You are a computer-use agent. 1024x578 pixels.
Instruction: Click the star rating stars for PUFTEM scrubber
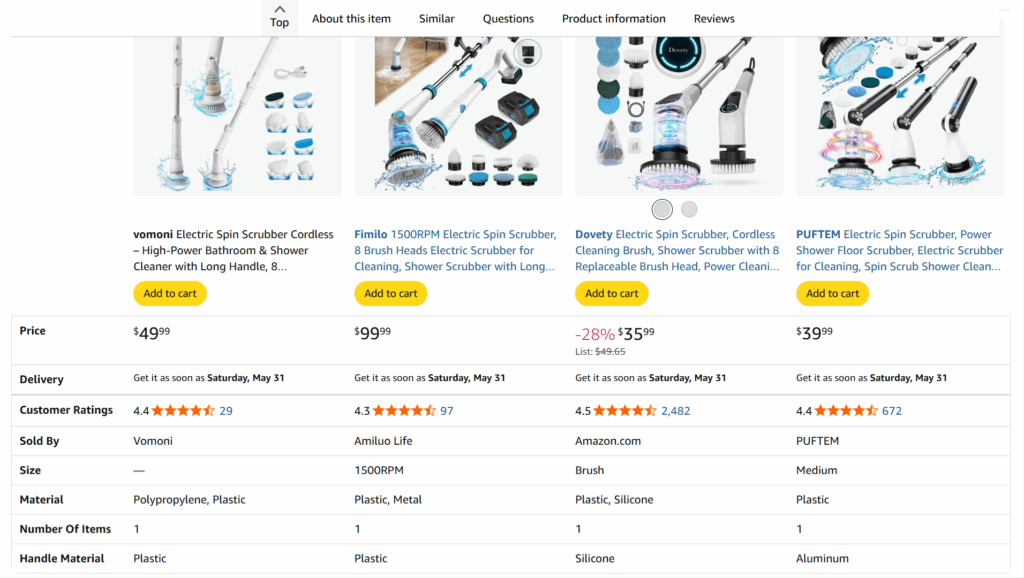845,410
